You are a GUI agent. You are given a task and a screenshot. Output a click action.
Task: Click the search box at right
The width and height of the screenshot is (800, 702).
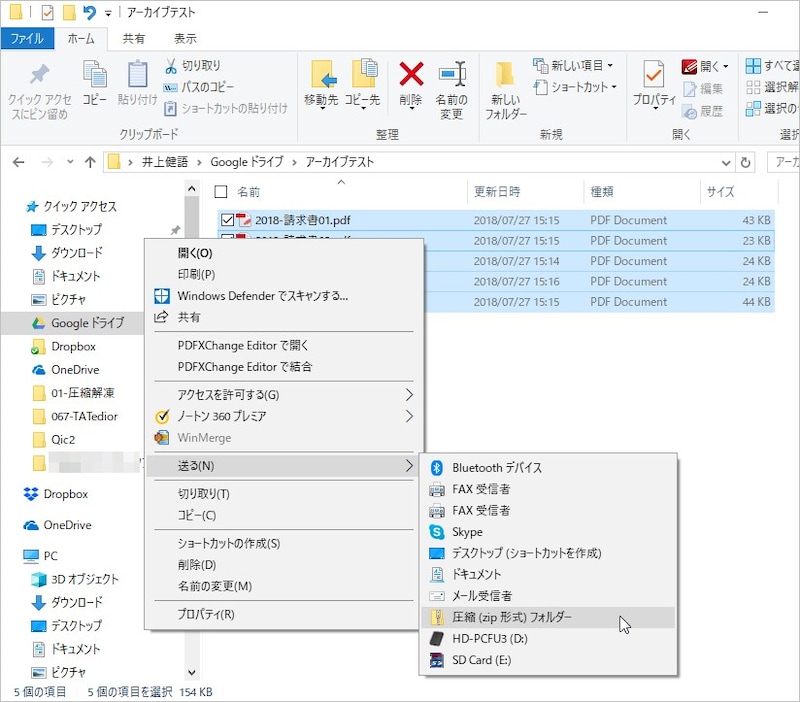(783, 162)
